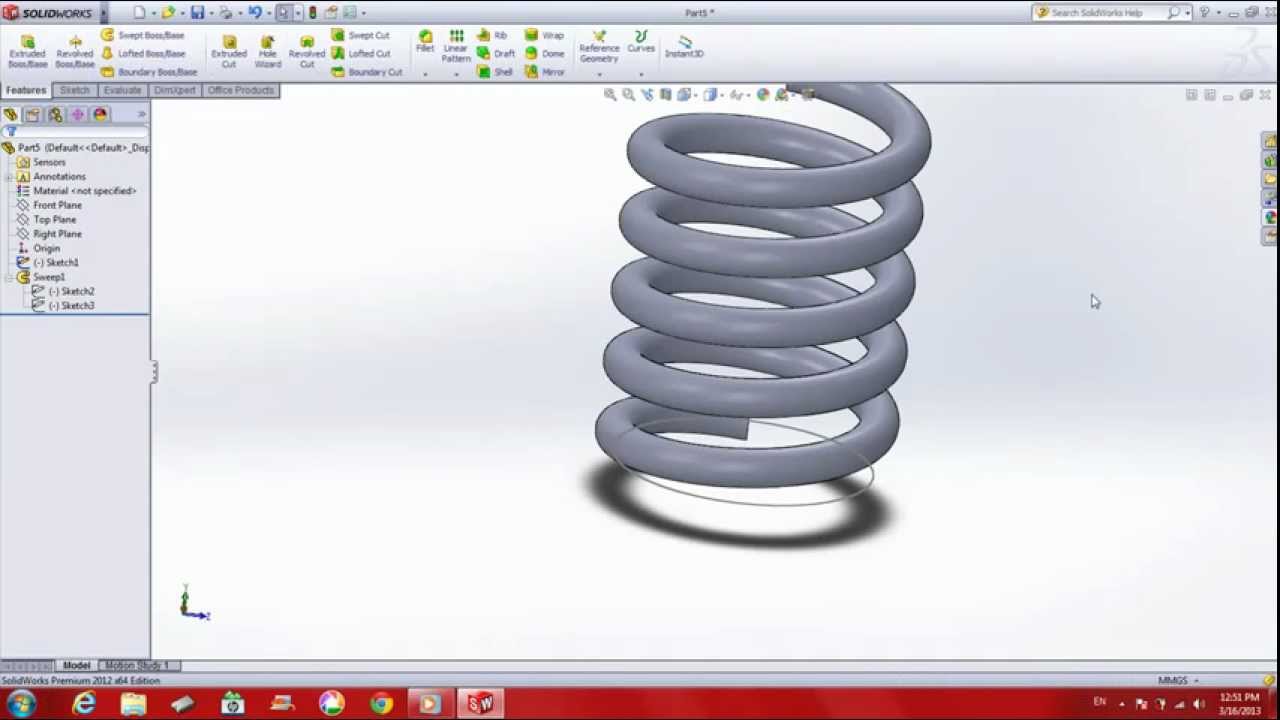This screenshot has width=1280, height=720.
Task: Click Section View icon in view toolbar
Action: pyautogui.click(x=665, y=94)
